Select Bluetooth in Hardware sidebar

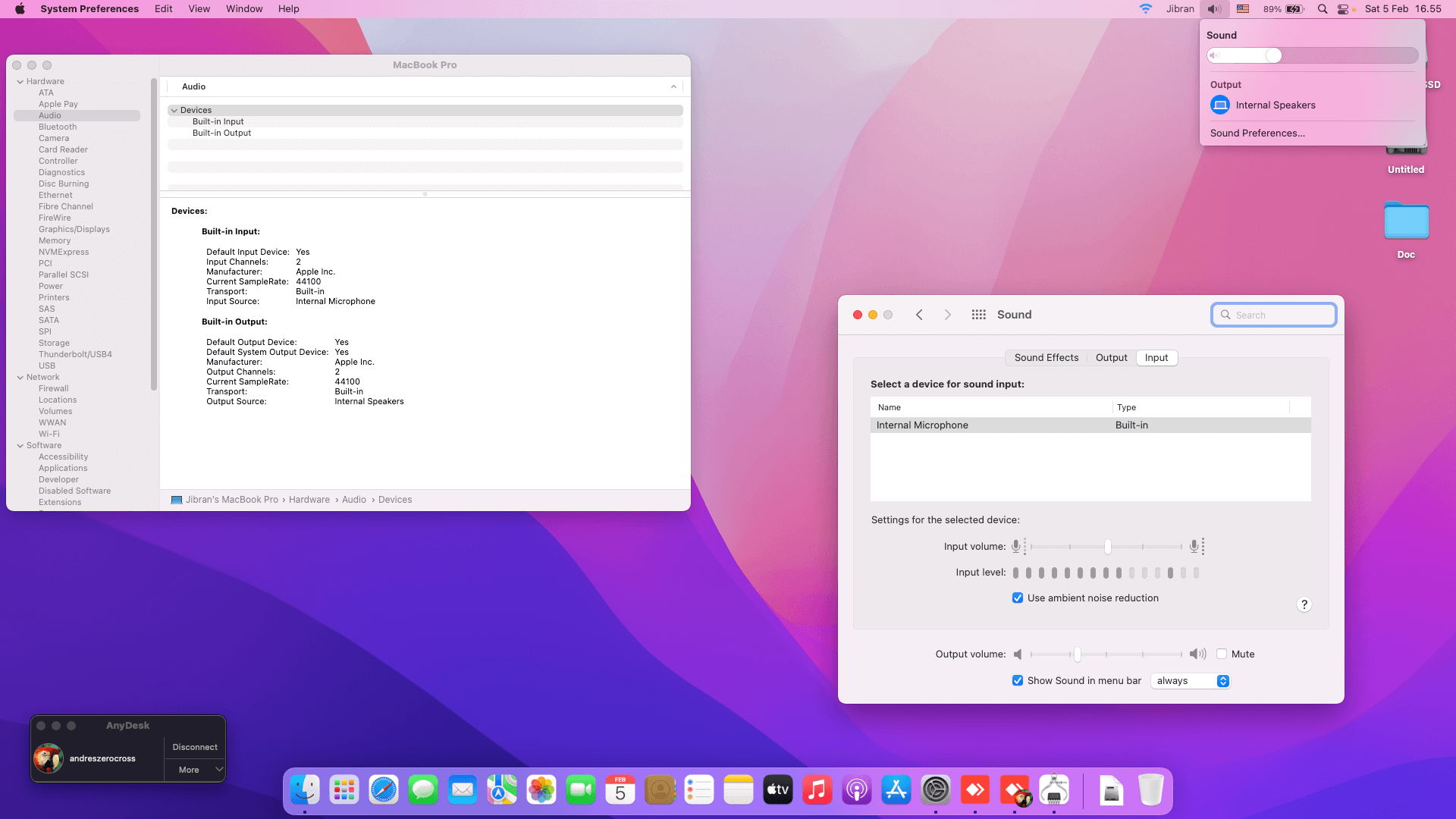tap(58, 127)
